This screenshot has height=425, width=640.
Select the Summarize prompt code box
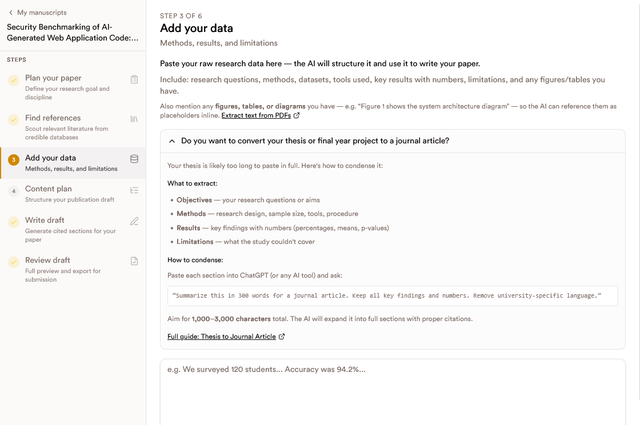pyautogui.click(x=393, y=296)
